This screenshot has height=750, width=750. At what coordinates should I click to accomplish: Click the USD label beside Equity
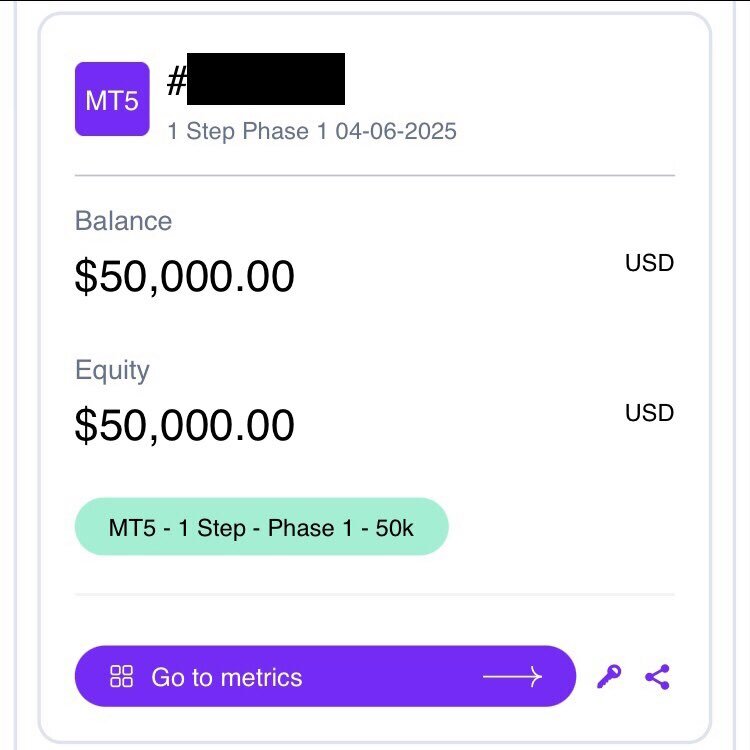point(649,413)
